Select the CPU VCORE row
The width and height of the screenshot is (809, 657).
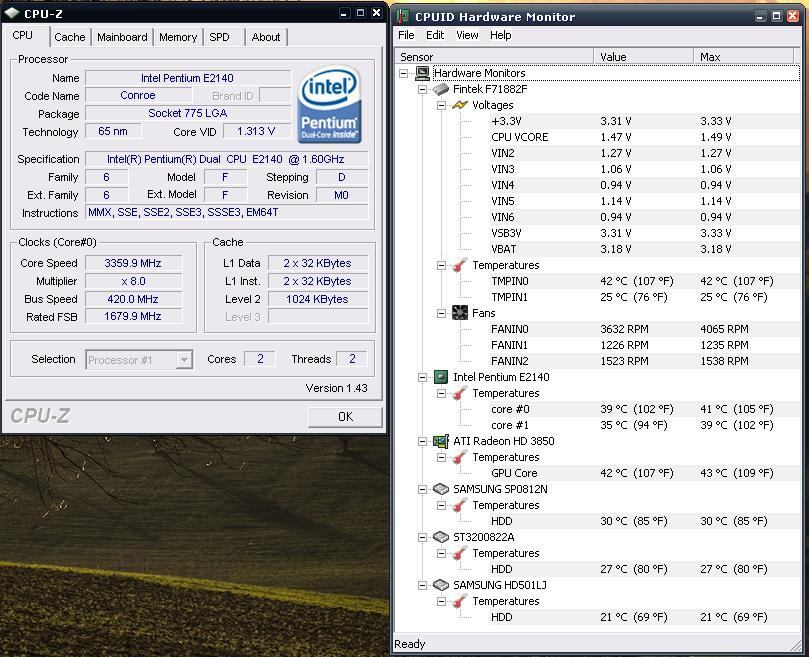coord(645,137)
